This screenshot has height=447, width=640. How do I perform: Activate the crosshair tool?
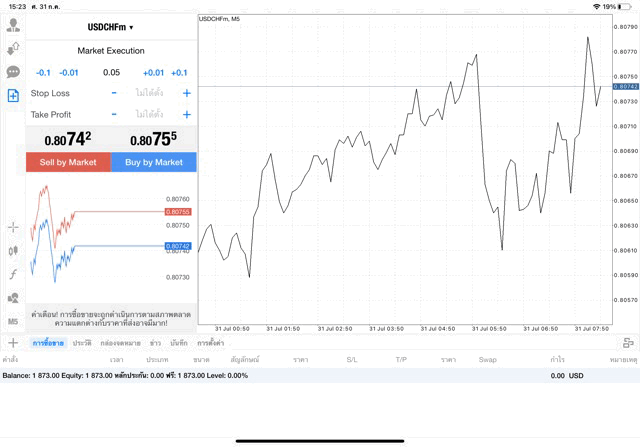click(13, 227)
